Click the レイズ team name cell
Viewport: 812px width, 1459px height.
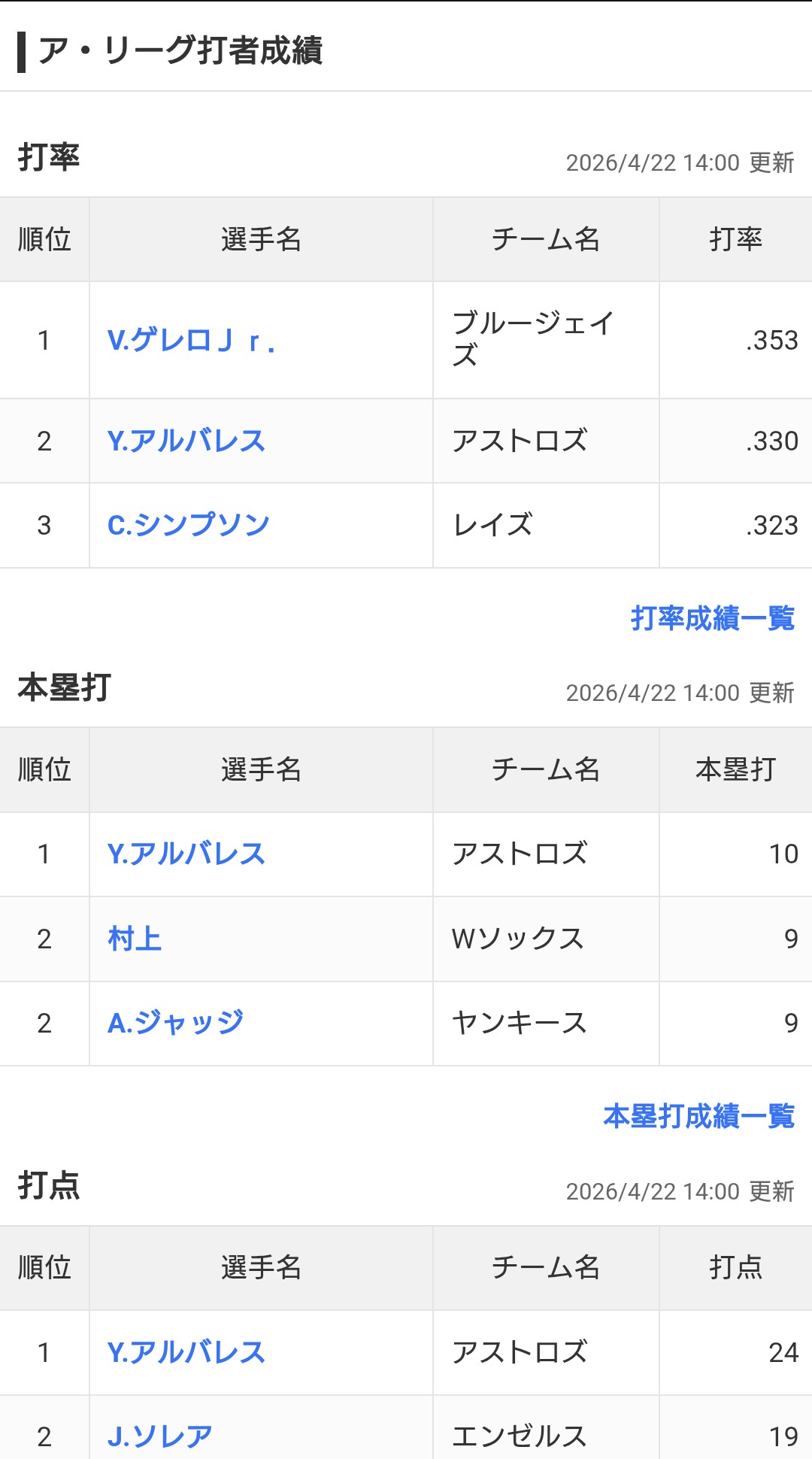(493, 525)
